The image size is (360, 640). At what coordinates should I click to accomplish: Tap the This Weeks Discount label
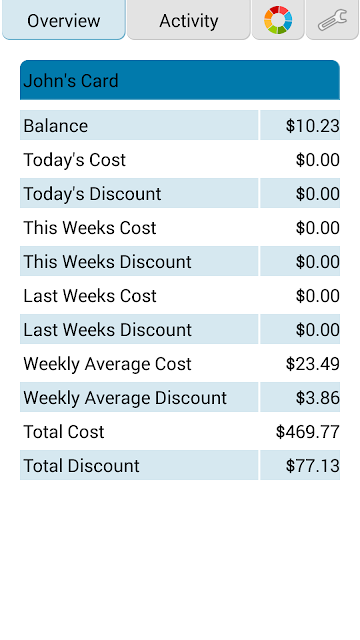(x=107, y=262)
